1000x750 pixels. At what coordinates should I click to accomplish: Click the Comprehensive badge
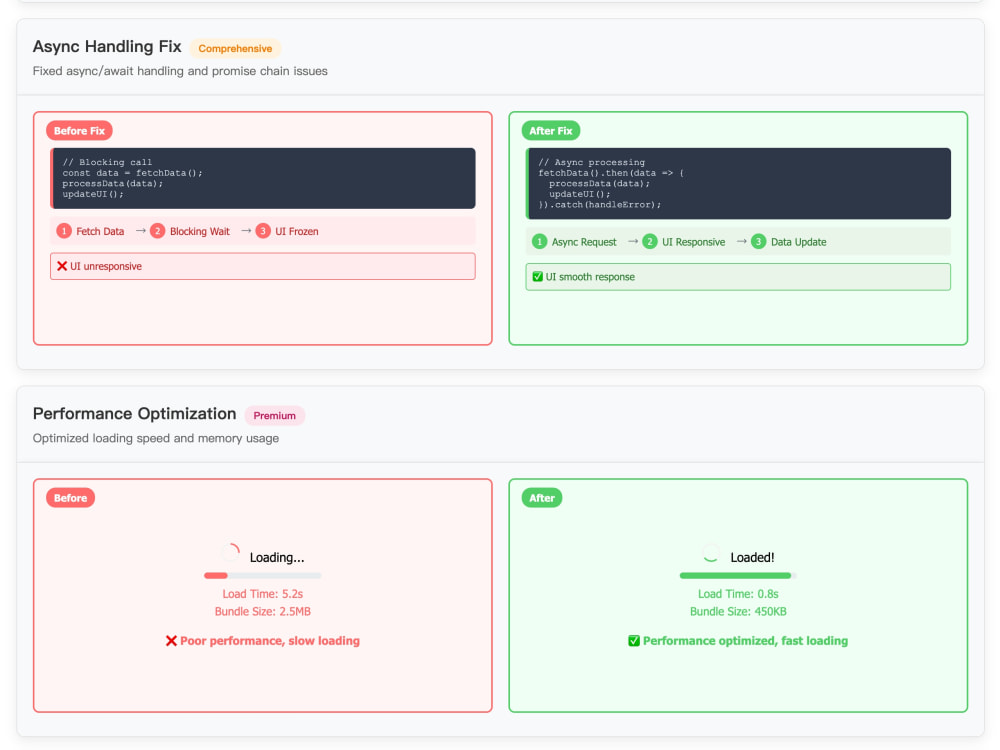(x=235, y=48)
